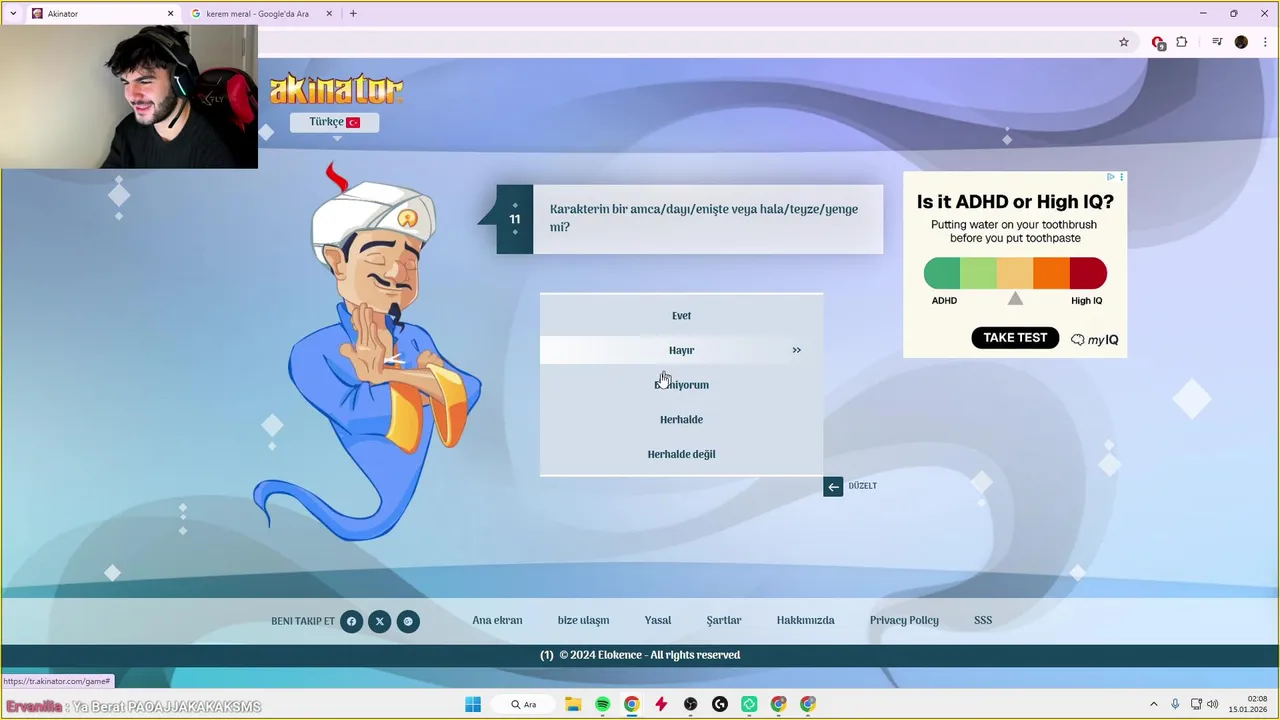The width and height of the screenshot is (1280, 720).
Task: Close the Akinator tab
Action: coord(170,14)
